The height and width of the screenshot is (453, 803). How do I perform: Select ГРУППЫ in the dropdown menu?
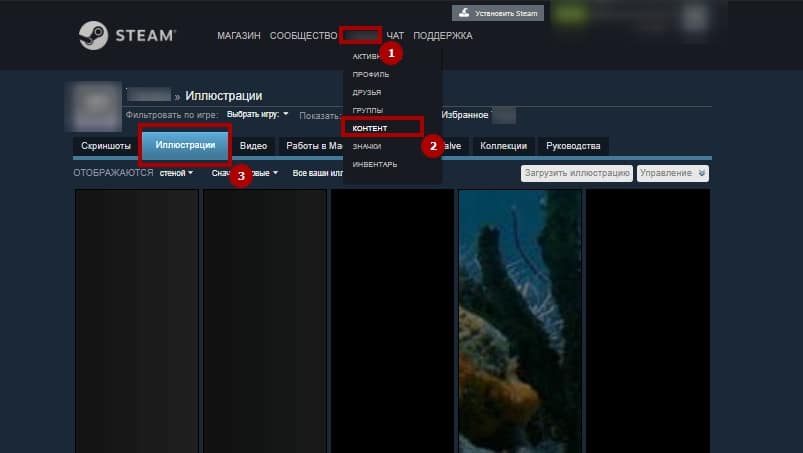click(x=368, y=110)
